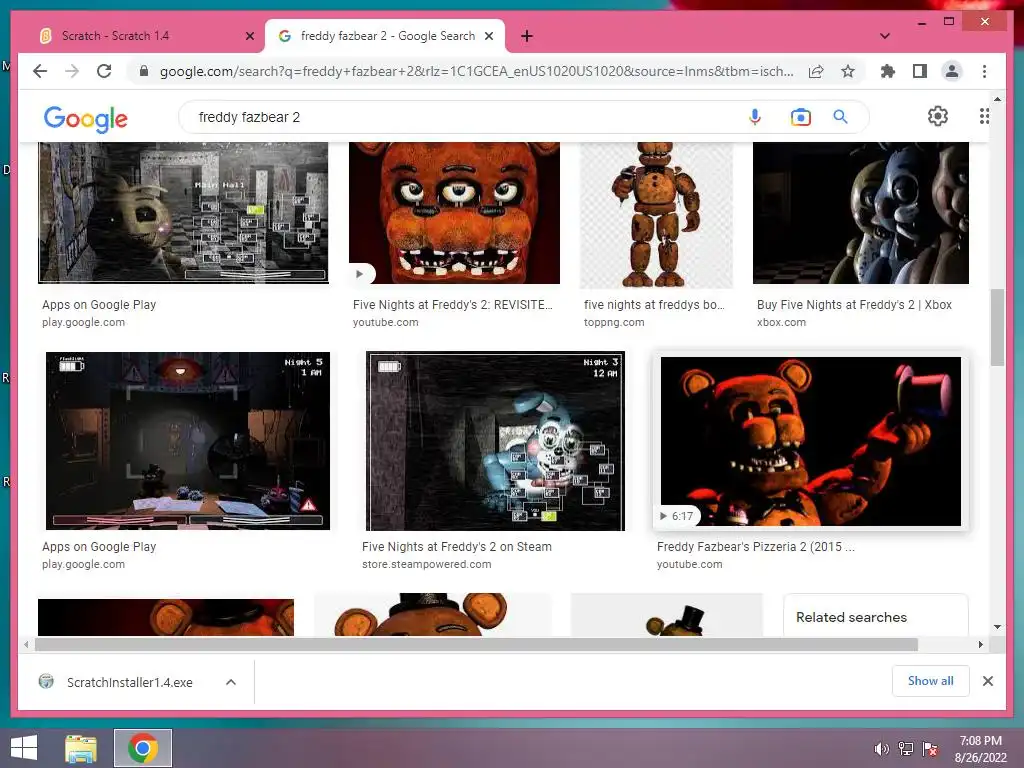Open Buy Five Nights at Freddy's 2 | Xbox link
This screenshot has width=1024, height=768.
pyautogui.click(x=854, y=304)
